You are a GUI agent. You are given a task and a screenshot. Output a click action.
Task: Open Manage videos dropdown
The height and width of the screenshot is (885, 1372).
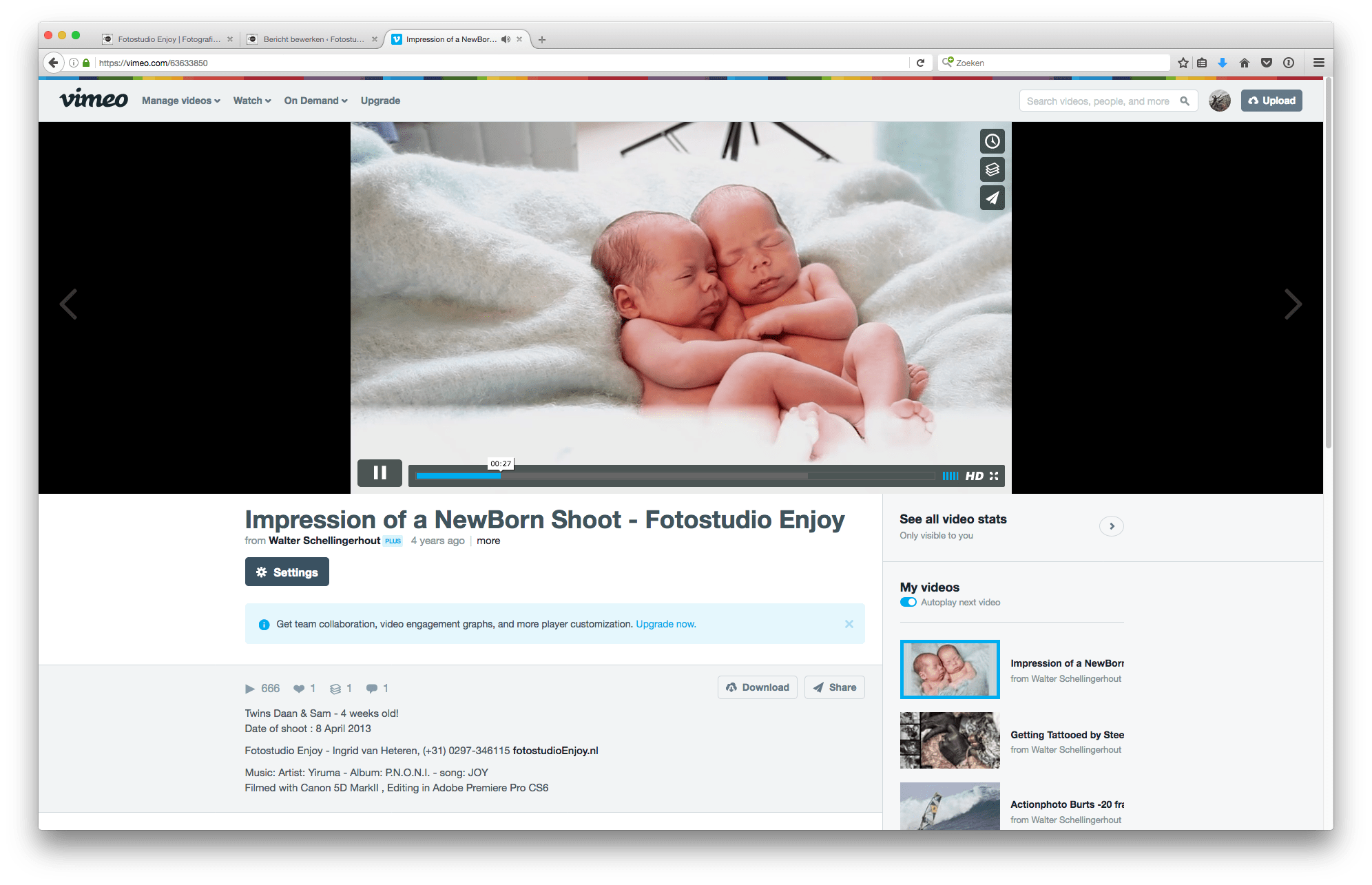pyautogui.click(x=181, y=101)
